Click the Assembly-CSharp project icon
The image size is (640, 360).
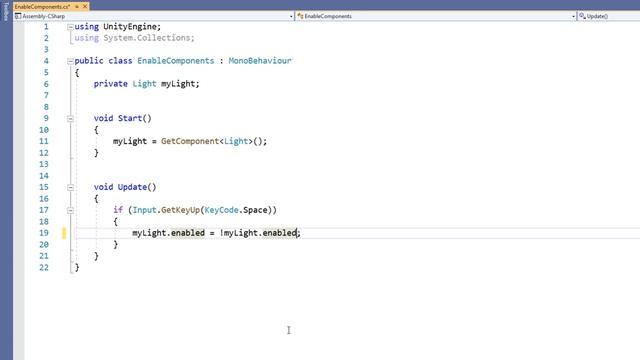(18, 16)
